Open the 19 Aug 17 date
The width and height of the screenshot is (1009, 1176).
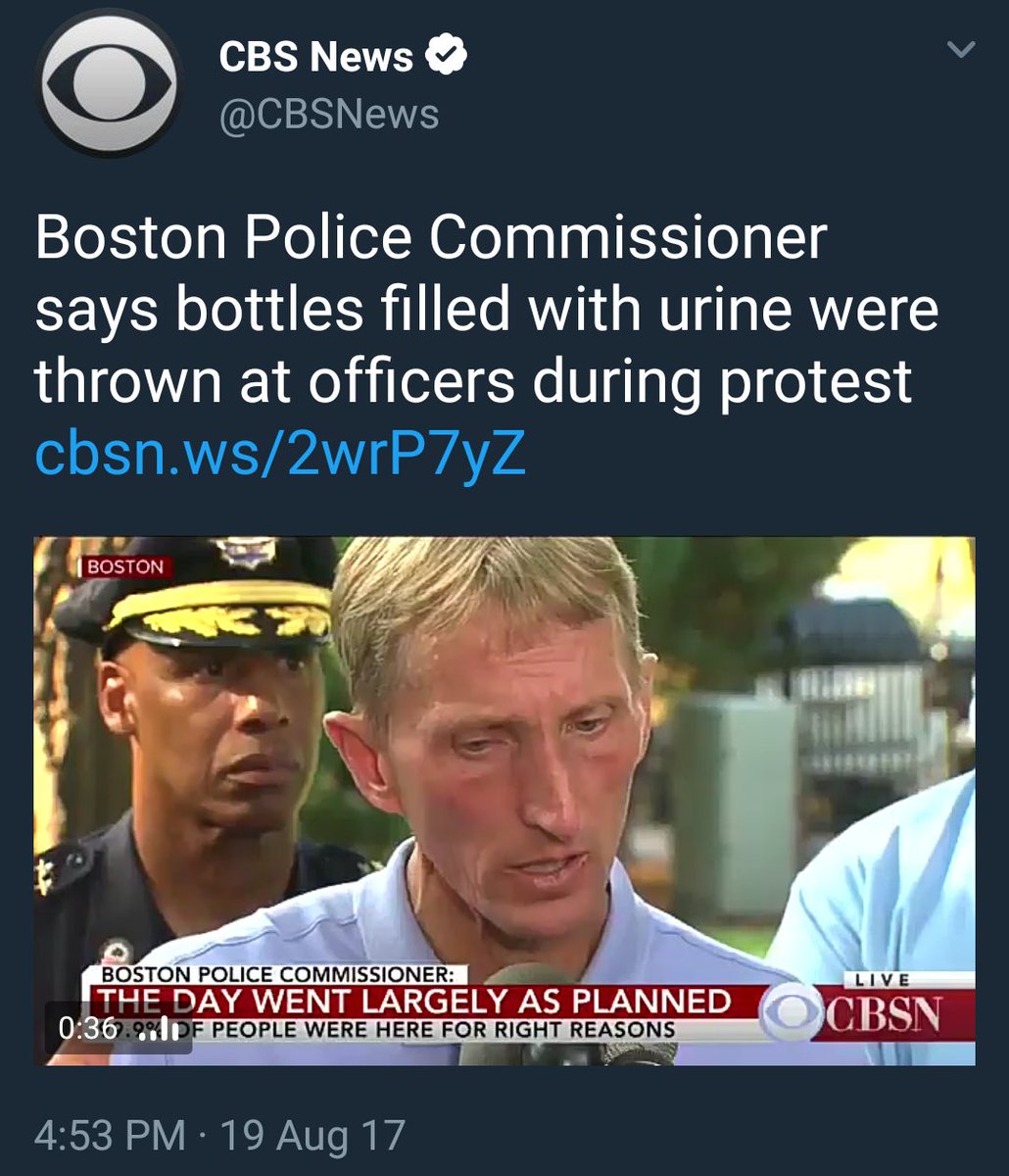pos(312,1135)
